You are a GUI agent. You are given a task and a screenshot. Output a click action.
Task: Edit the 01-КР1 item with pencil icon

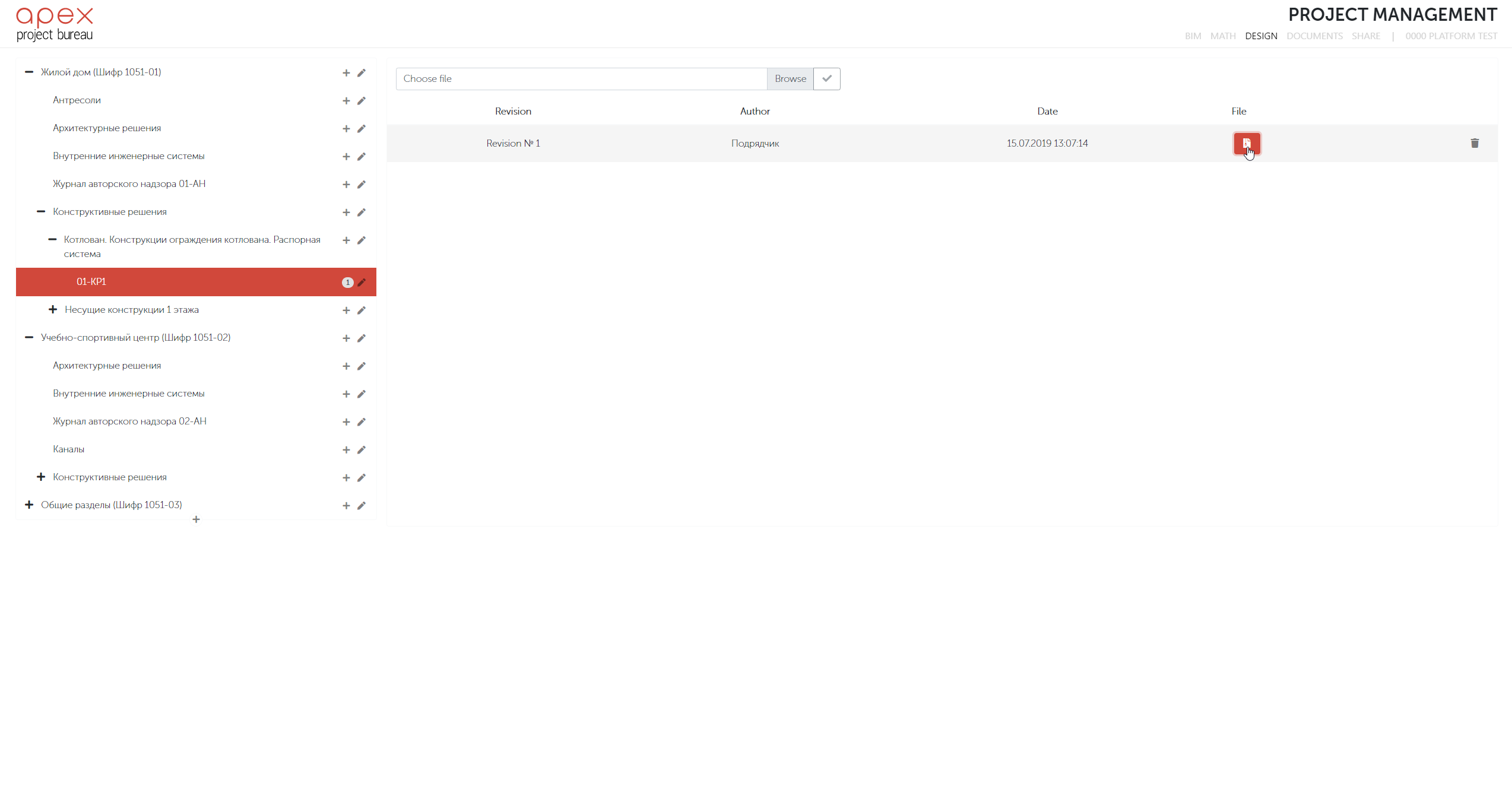[x=362, y=283]
